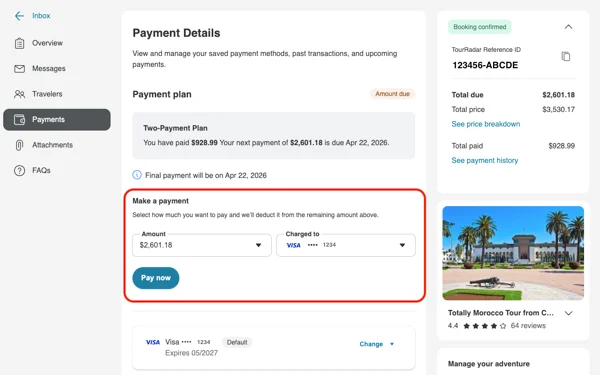Expand the Totally Morocco Tour details
Image resolution: width=600 pixels, height=375 pixels.
click(568, 313)
